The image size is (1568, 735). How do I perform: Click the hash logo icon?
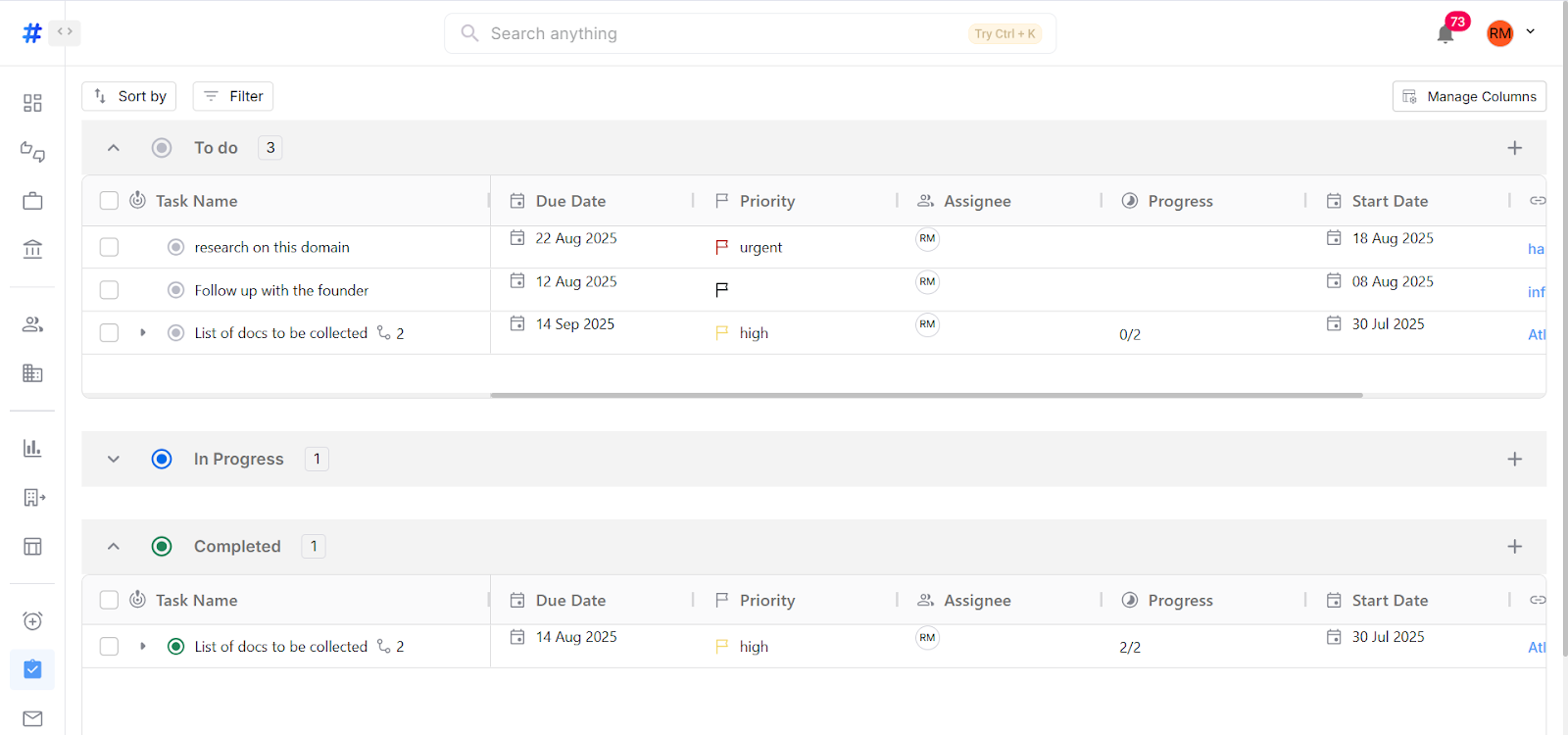pyautogui.click(x=32, y=33)
